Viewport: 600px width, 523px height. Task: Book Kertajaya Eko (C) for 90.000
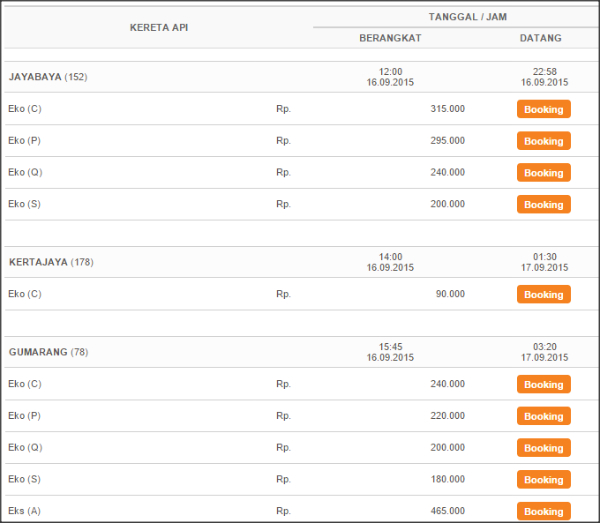543,294
